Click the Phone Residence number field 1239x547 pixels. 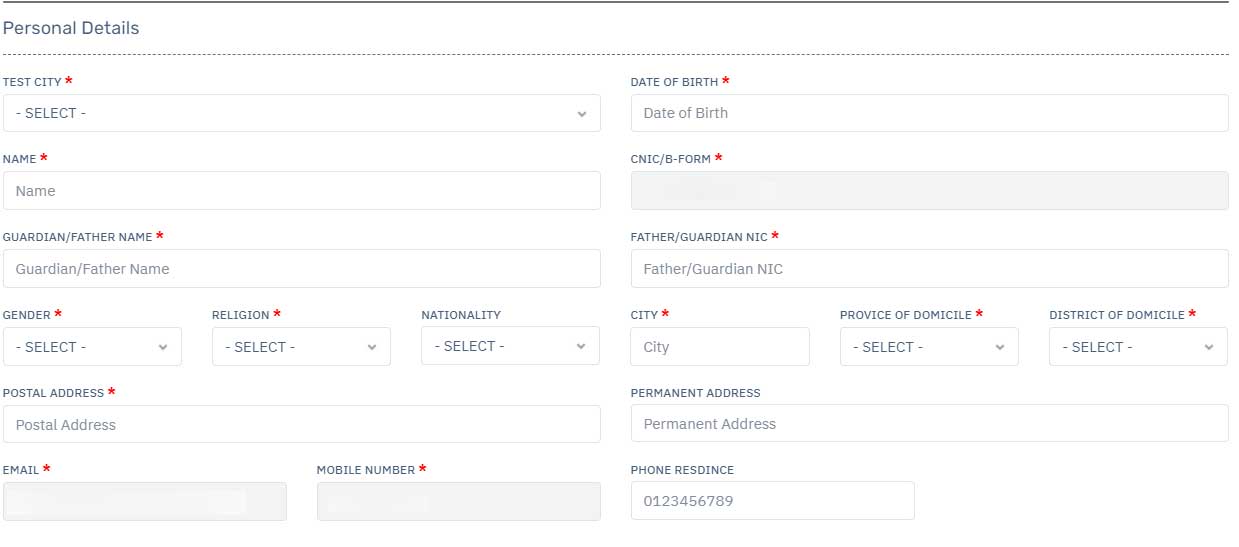pos(773,501)
